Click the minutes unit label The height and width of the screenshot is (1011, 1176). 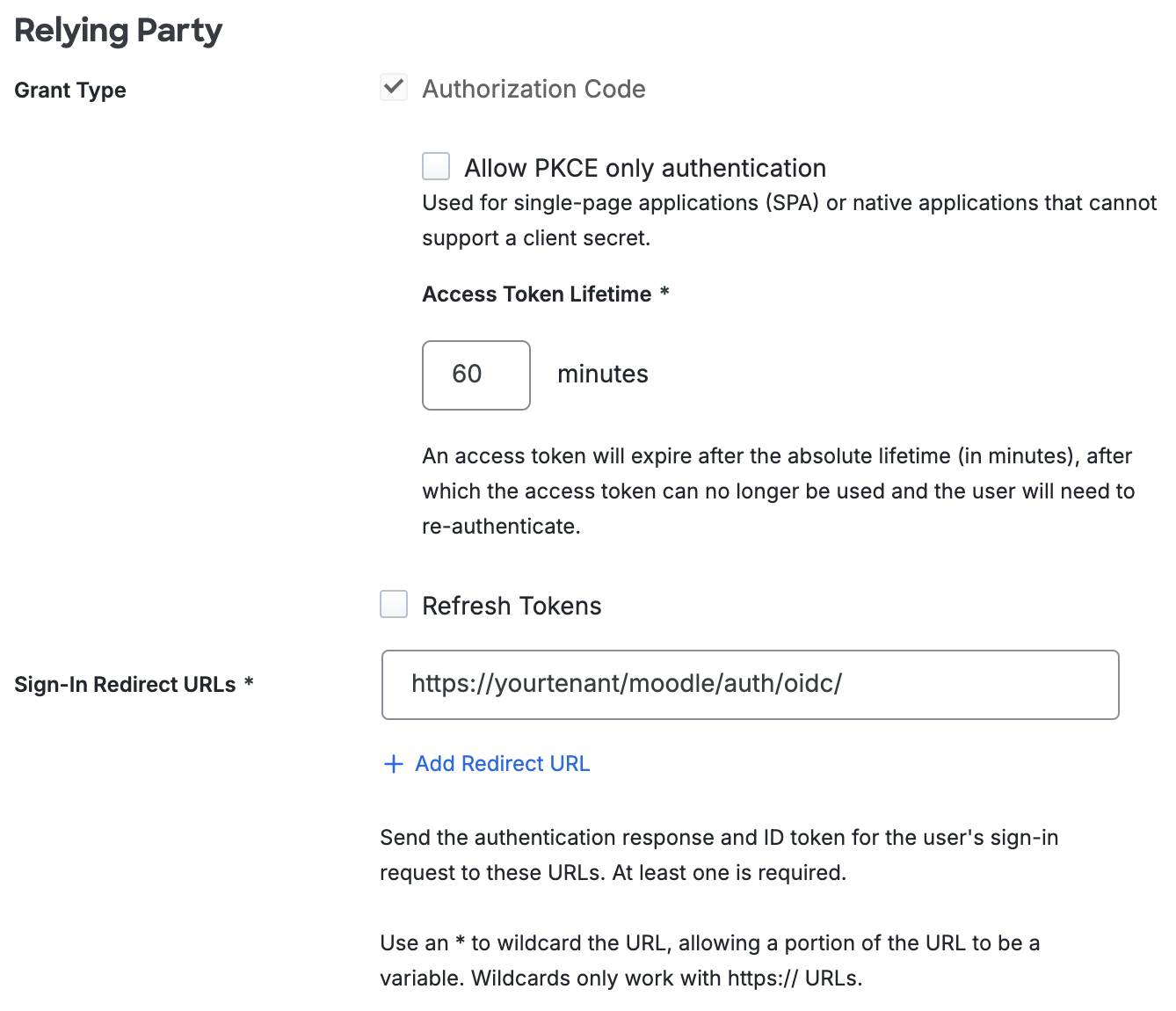pyautogui.click(x=602, y=374)
